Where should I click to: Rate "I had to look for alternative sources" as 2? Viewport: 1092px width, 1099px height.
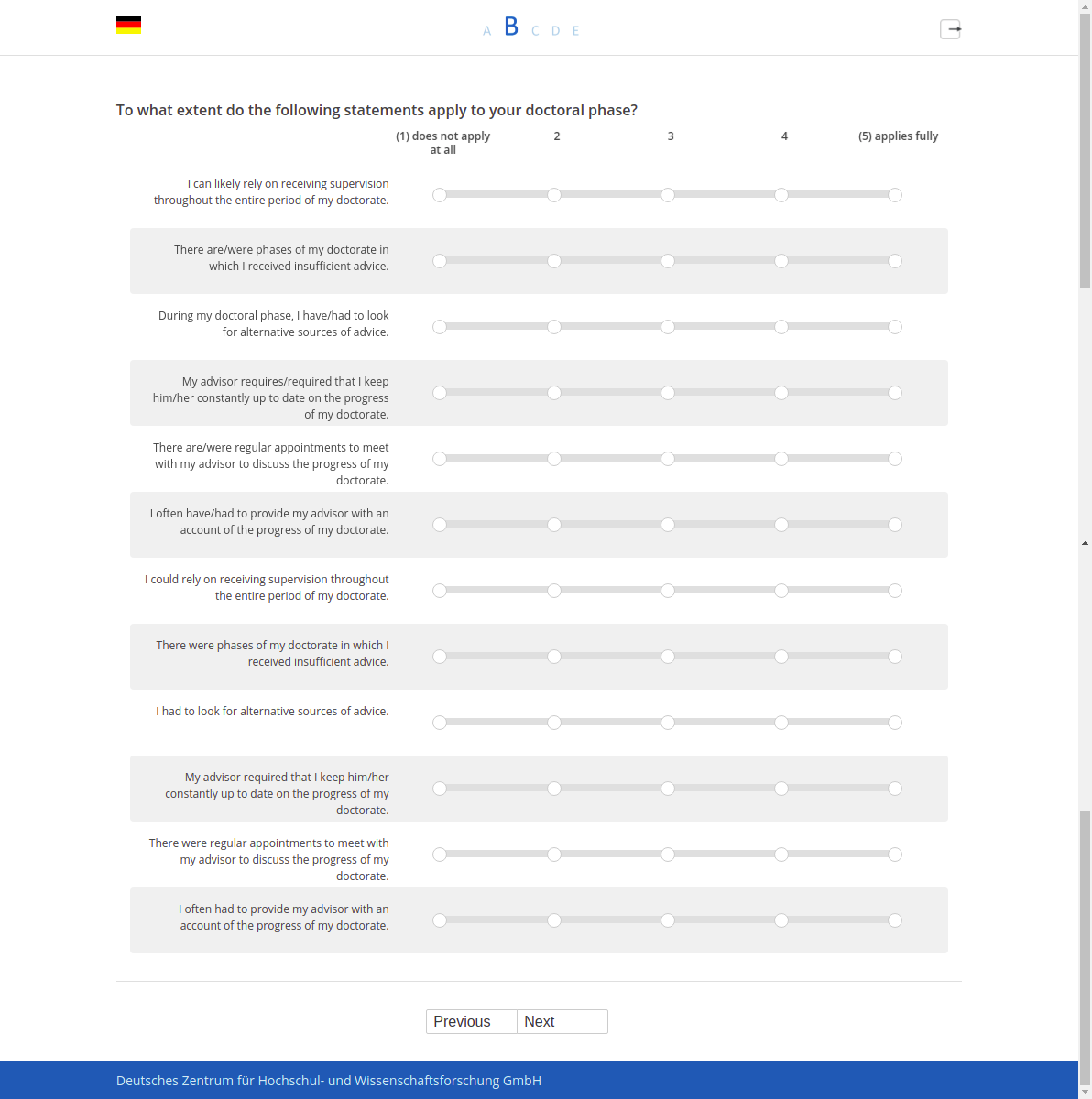554,723
